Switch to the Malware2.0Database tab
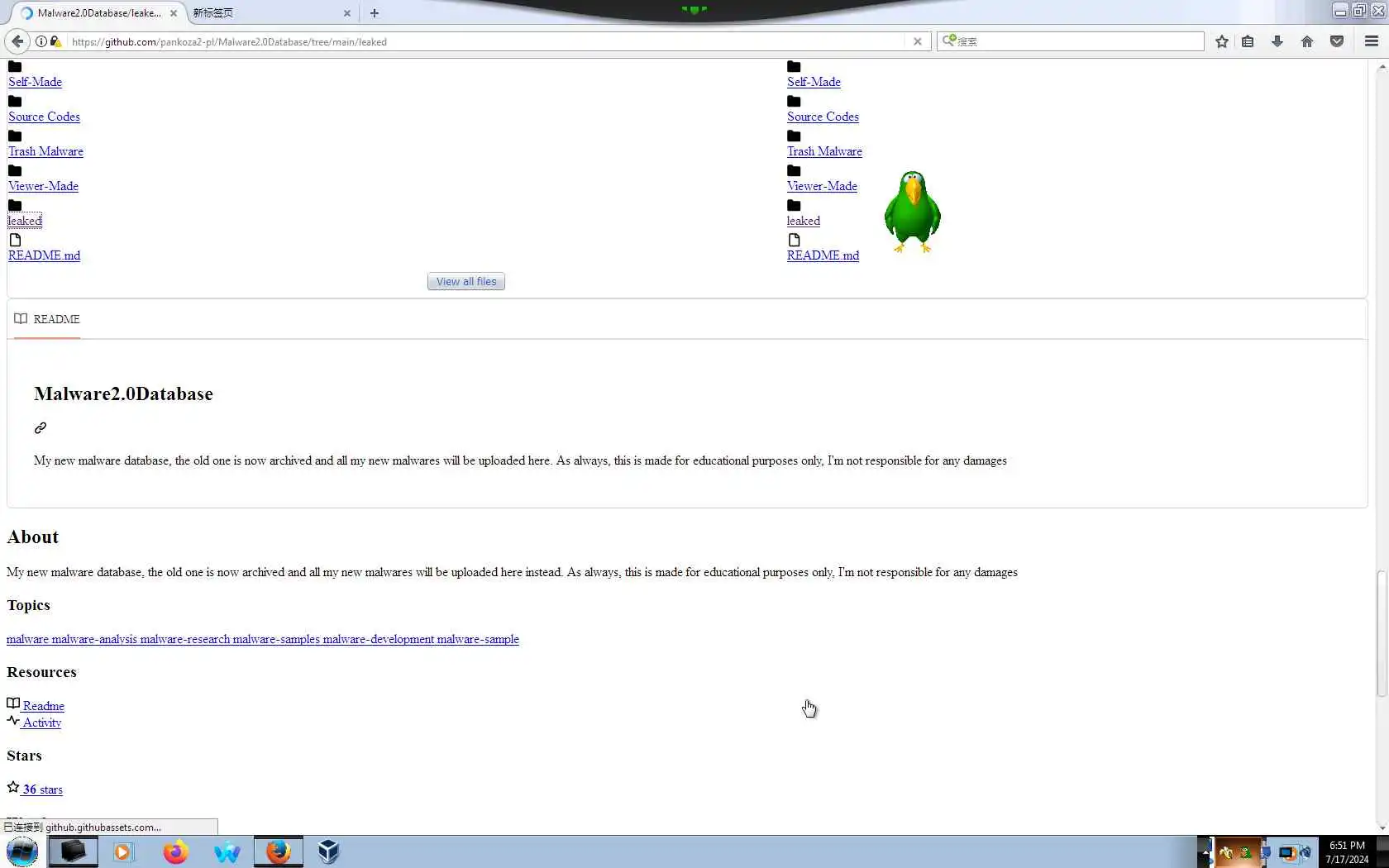 99,13
